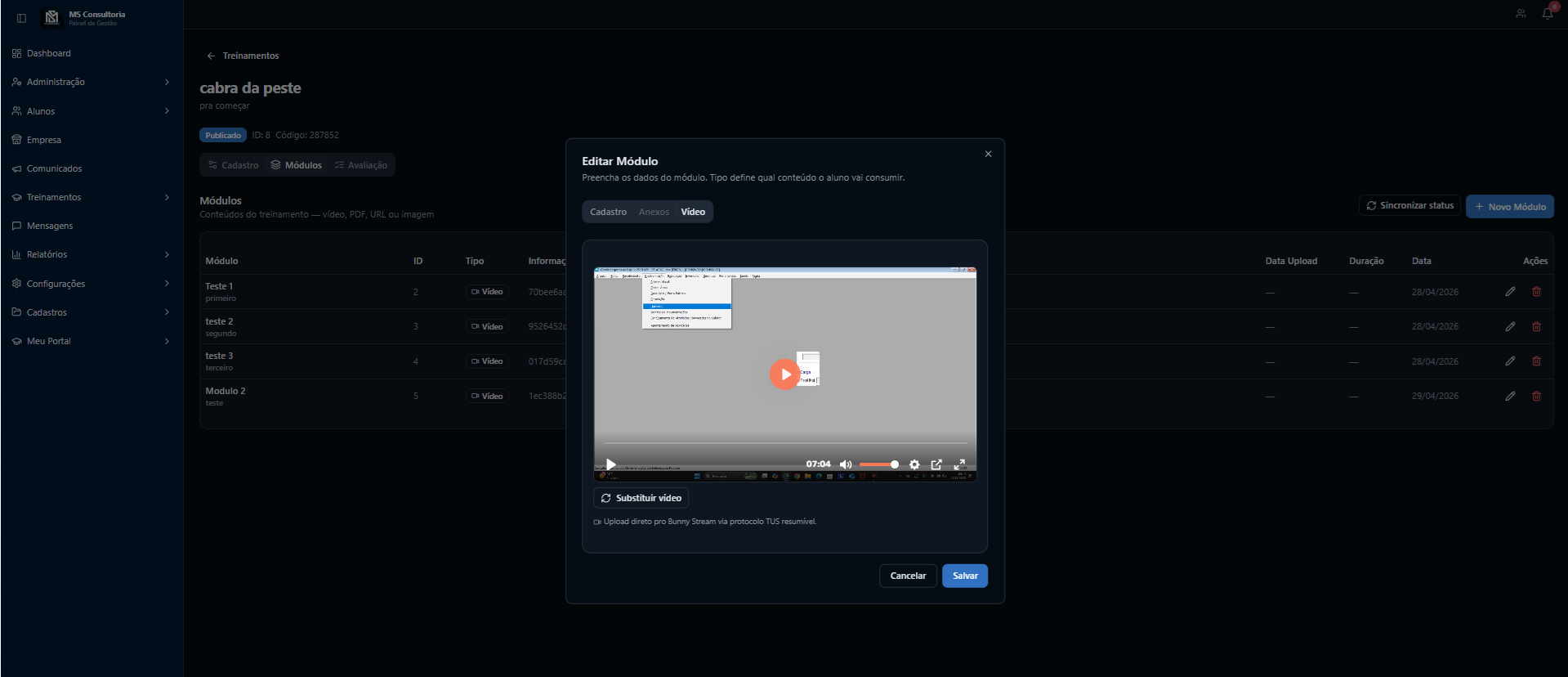Select the dialog Vídeo tab
Image resolution: width=1568 pixels, height=677 pixels.
[x=693, y=212]
